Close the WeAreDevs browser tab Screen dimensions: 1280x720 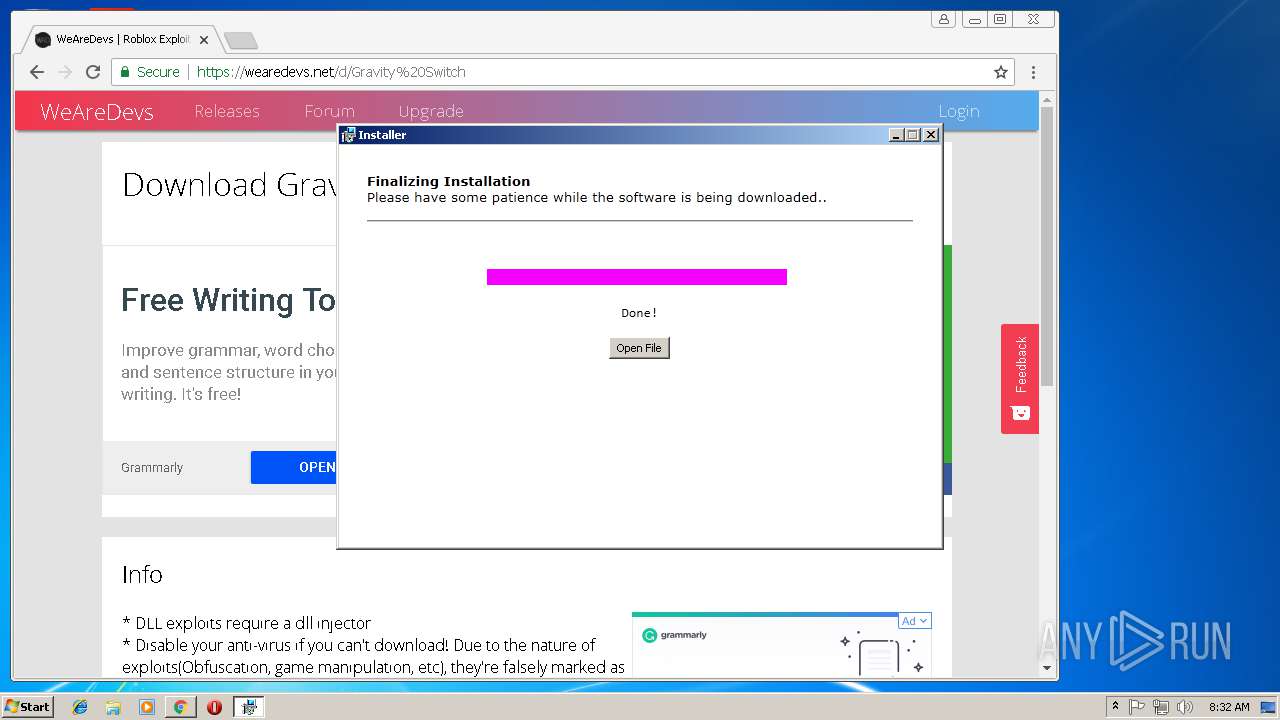pos(204,40)
